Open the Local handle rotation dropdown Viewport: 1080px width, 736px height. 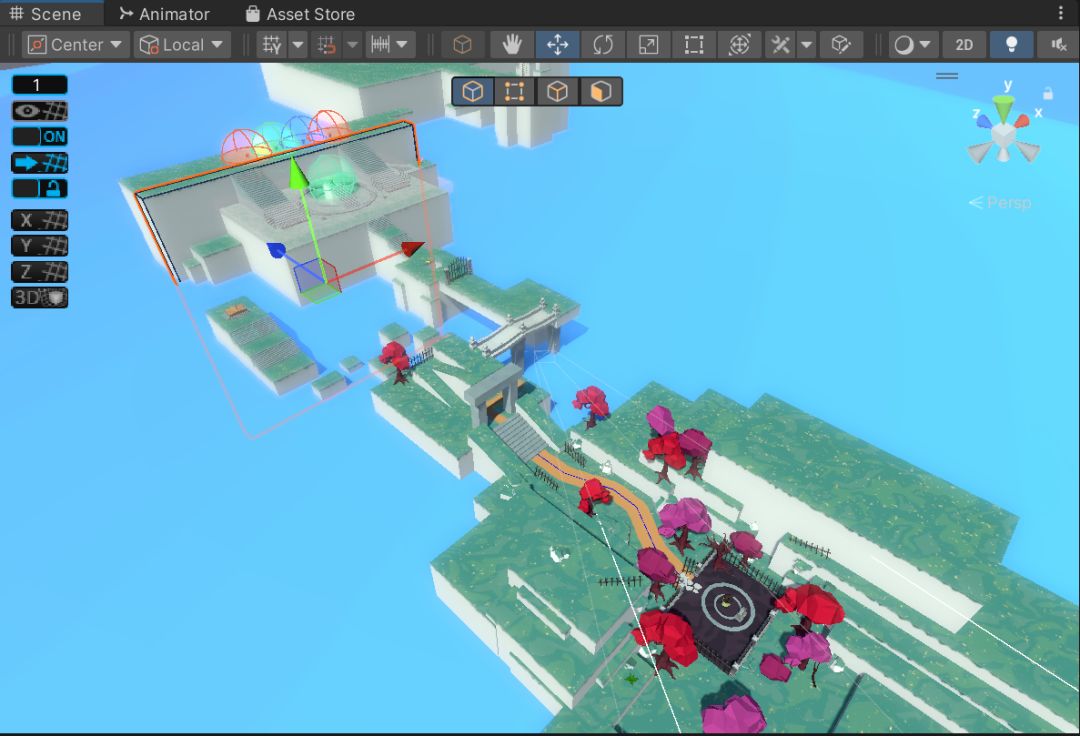click(181, 45)
